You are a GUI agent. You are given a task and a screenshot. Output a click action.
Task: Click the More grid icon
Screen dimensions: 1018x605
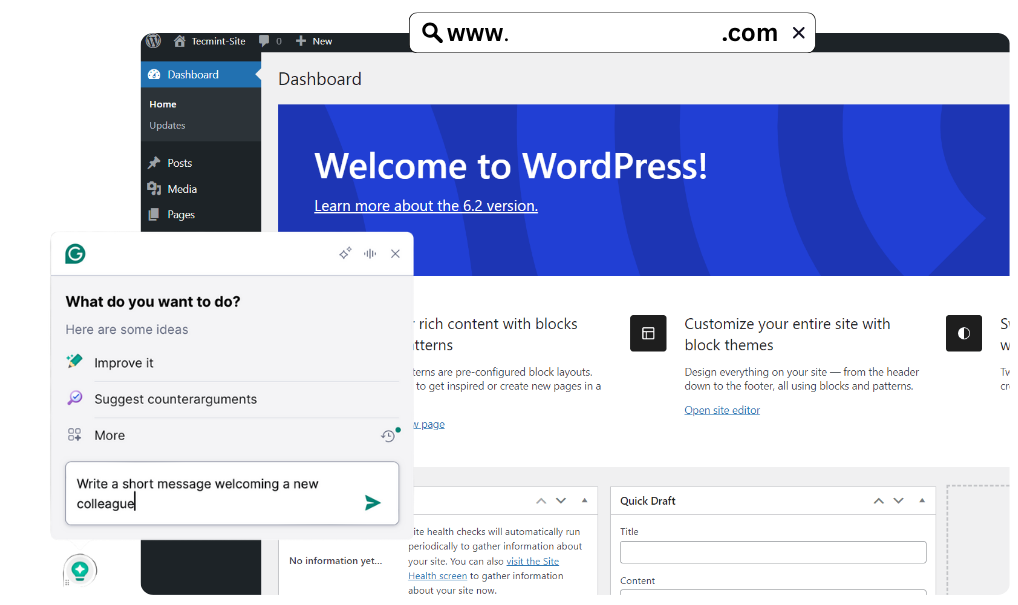click(75, 434)
